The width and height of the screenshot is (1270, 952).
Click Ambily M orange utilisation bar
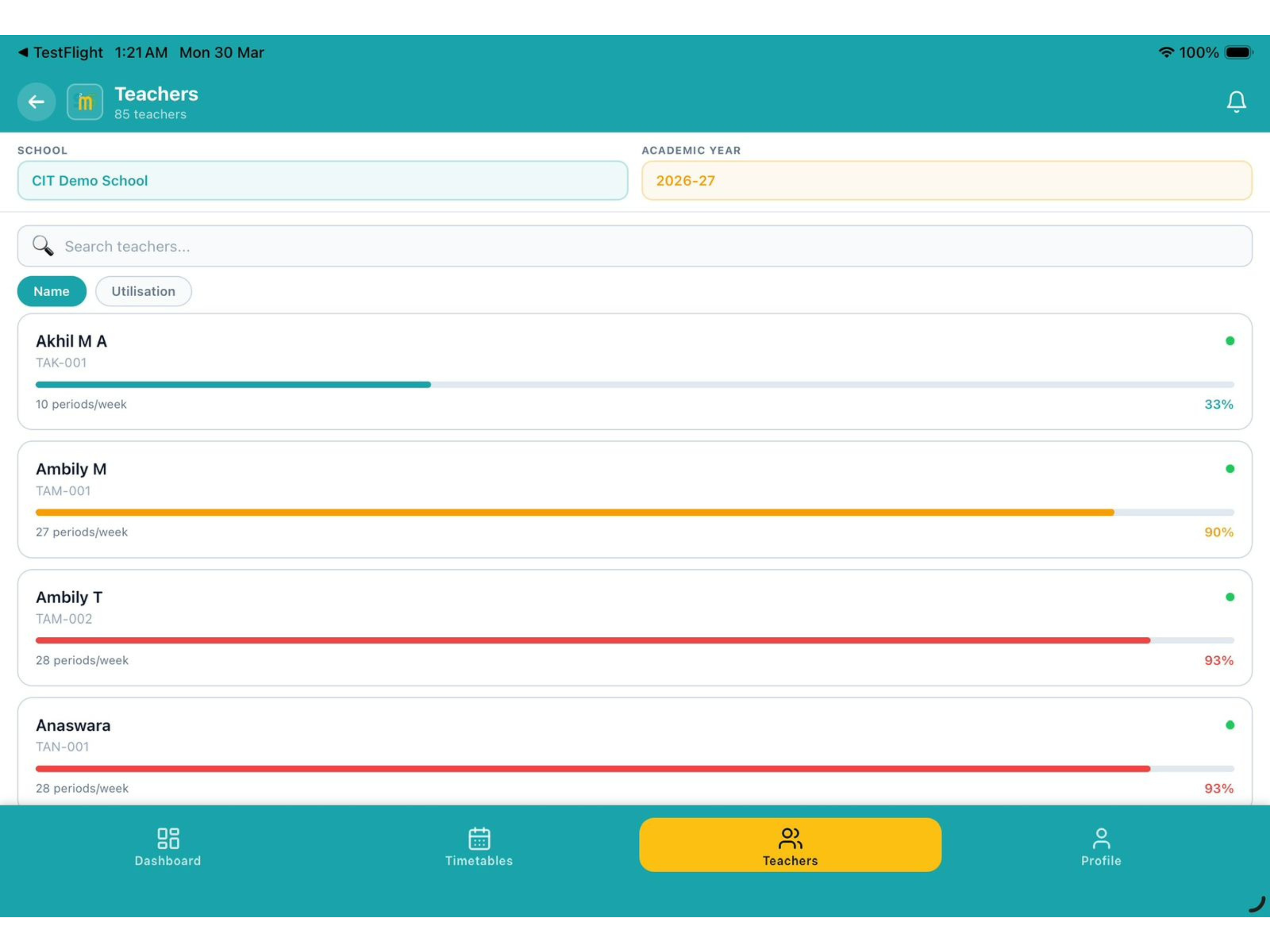(575, 512)
